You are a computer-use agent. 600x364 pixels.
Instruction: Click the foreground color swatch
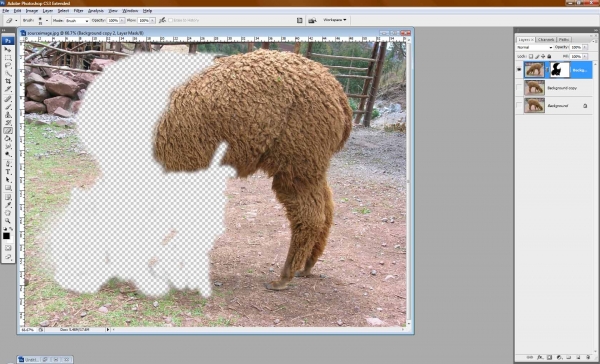tap(7, 236)
